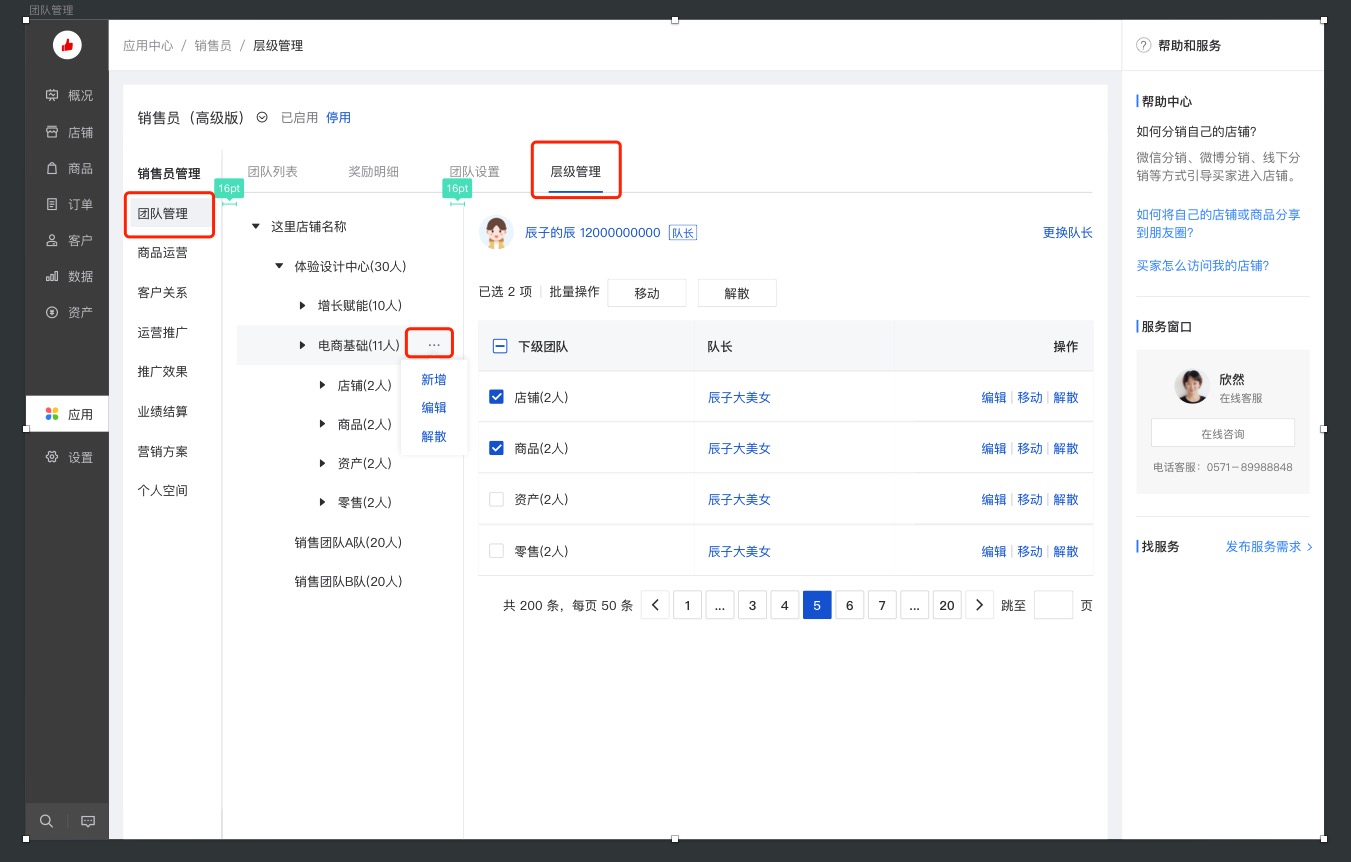
Task: Go to 店铺 shop in sidebar
Action: (52, 132)
